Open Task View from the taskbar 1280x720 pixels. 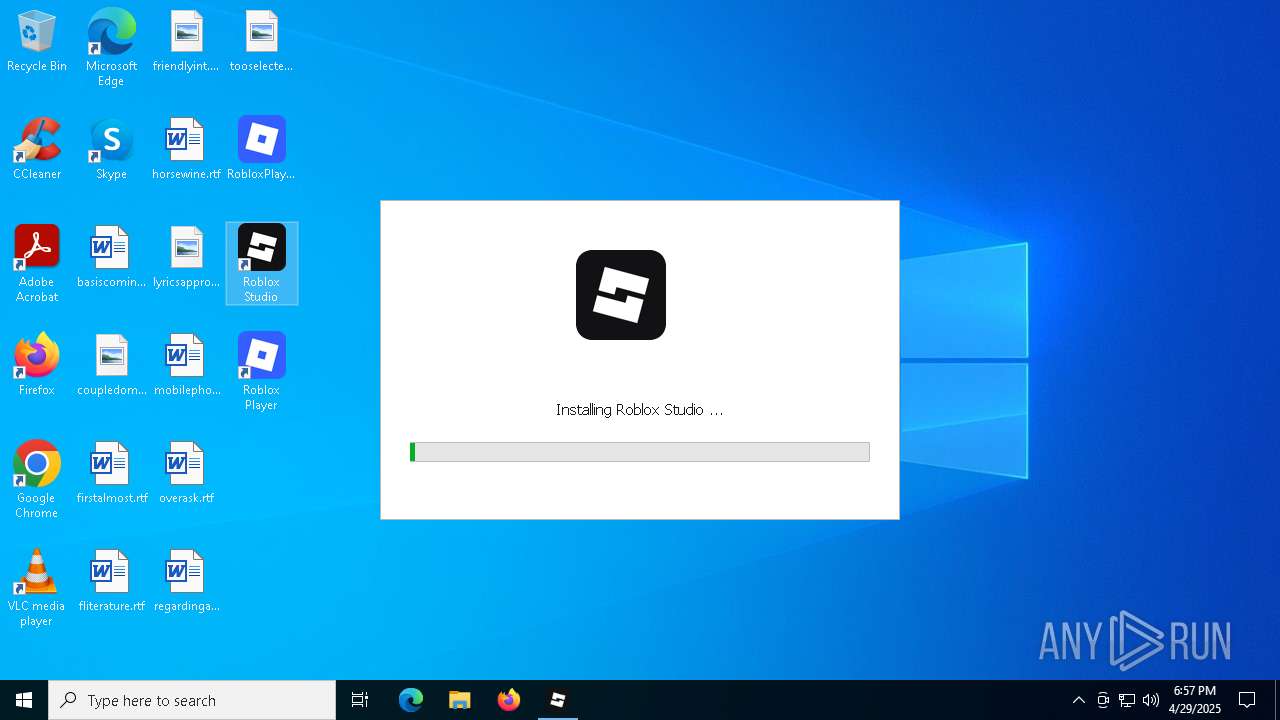coord(360,700)
